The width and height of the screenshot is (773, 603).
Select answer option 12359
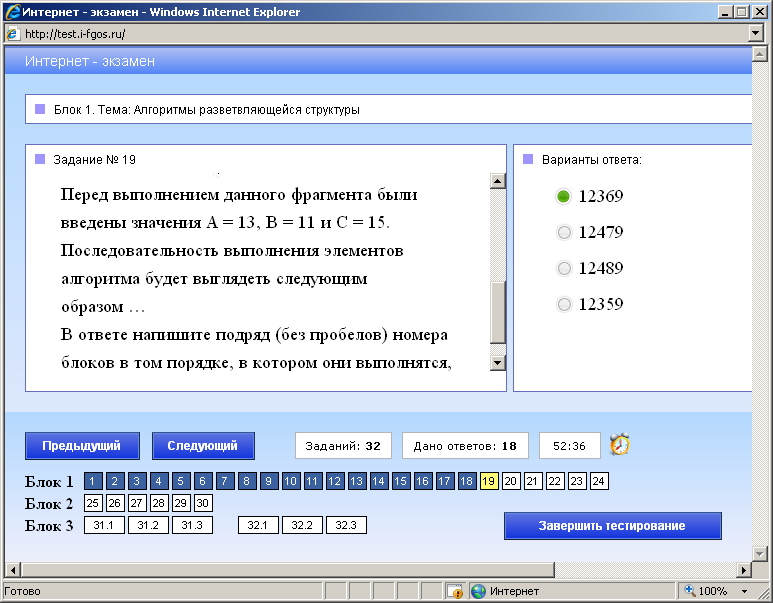(563, 304)
